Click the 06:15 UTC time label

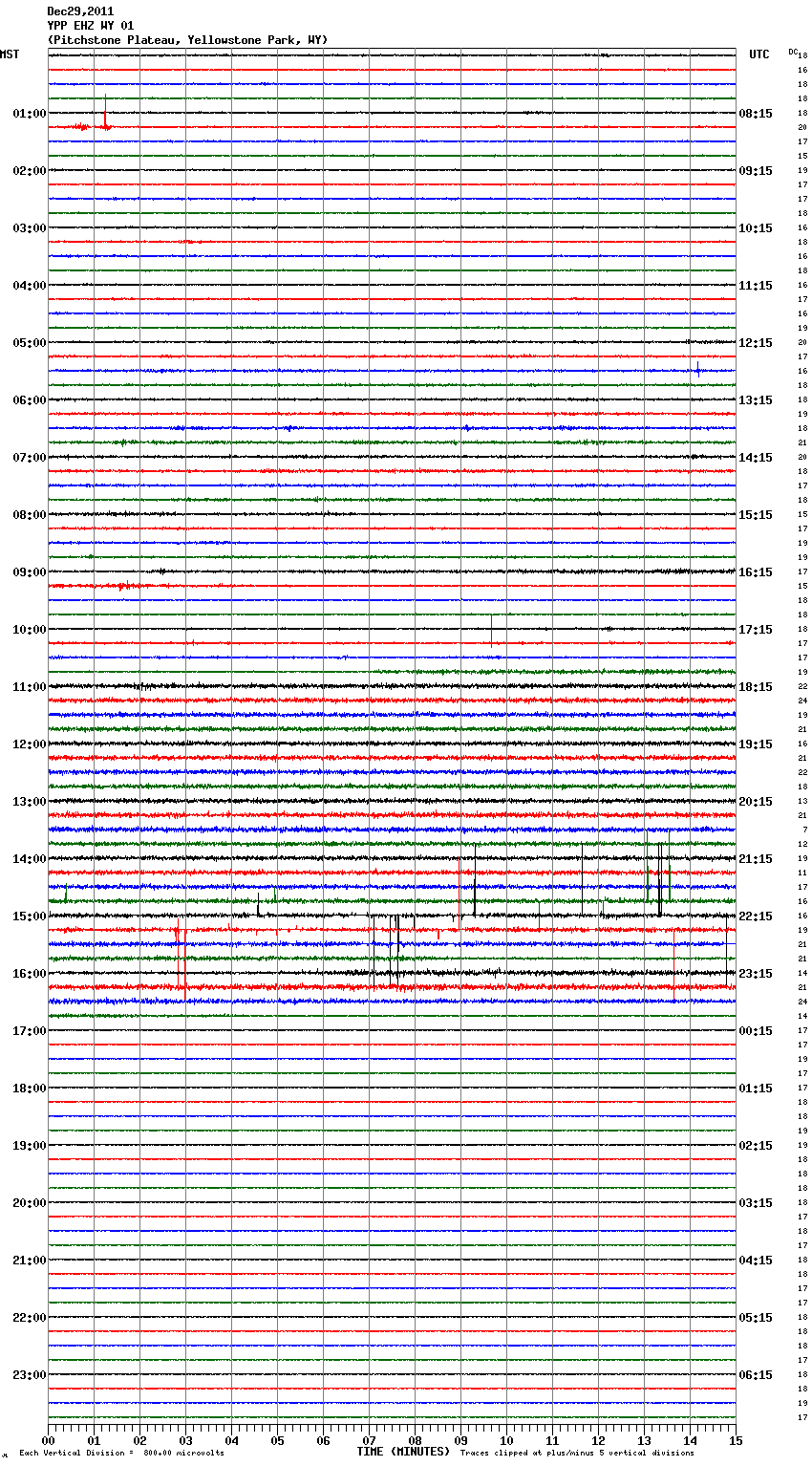pos(756,1375)
